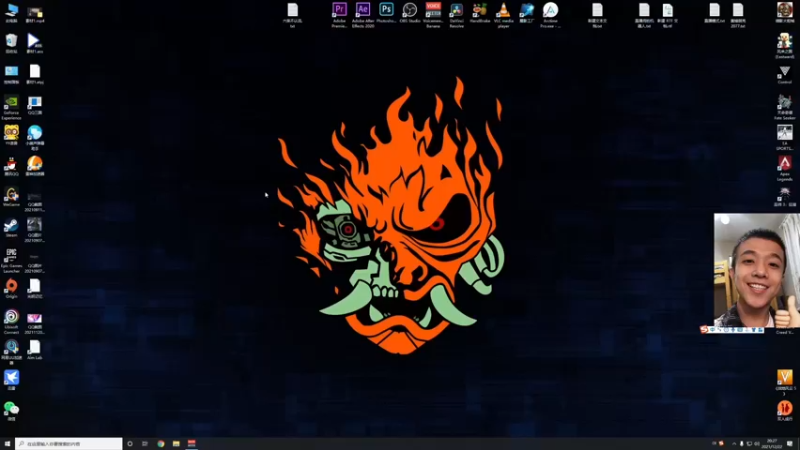Screen dimensions: 800x450
Task: Show hidden tray icons chevron
Action: (x=734, y=444)
